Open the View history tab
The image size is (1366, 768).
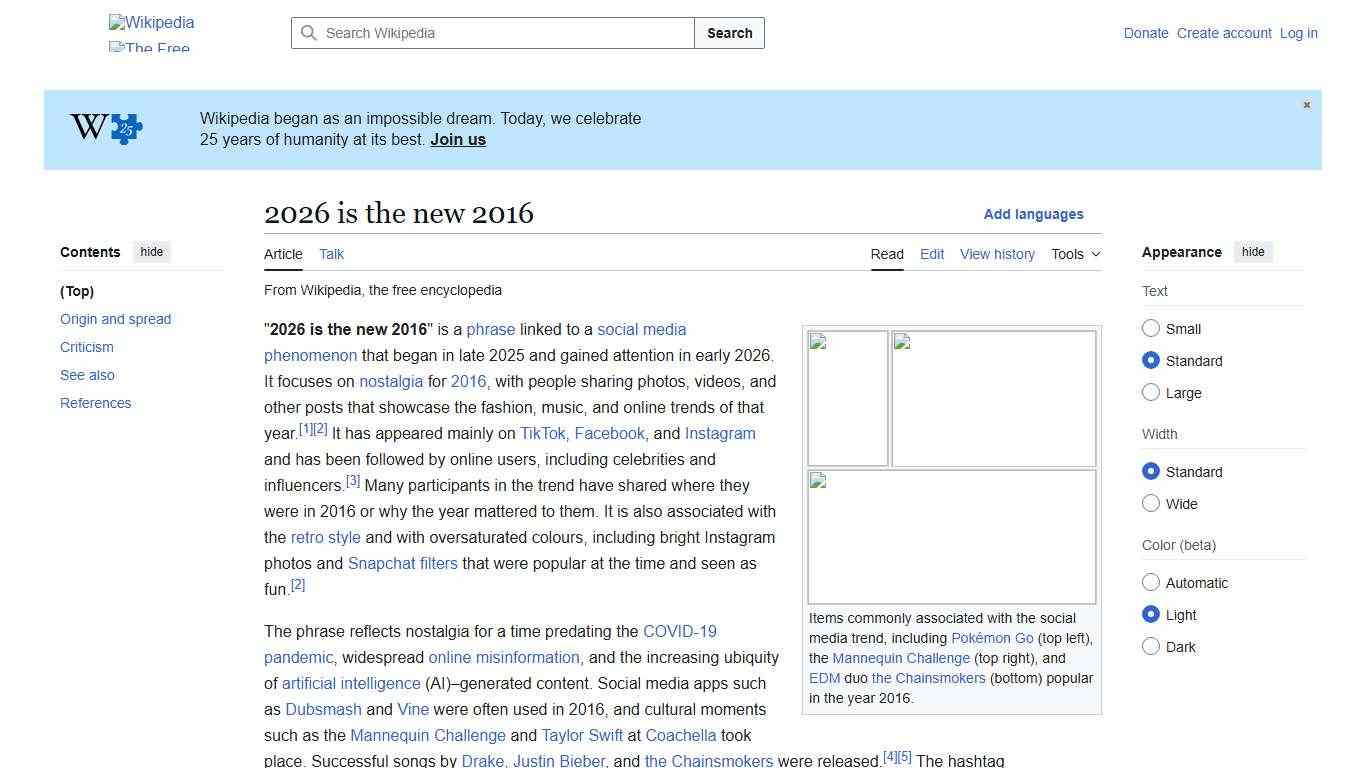997,254
